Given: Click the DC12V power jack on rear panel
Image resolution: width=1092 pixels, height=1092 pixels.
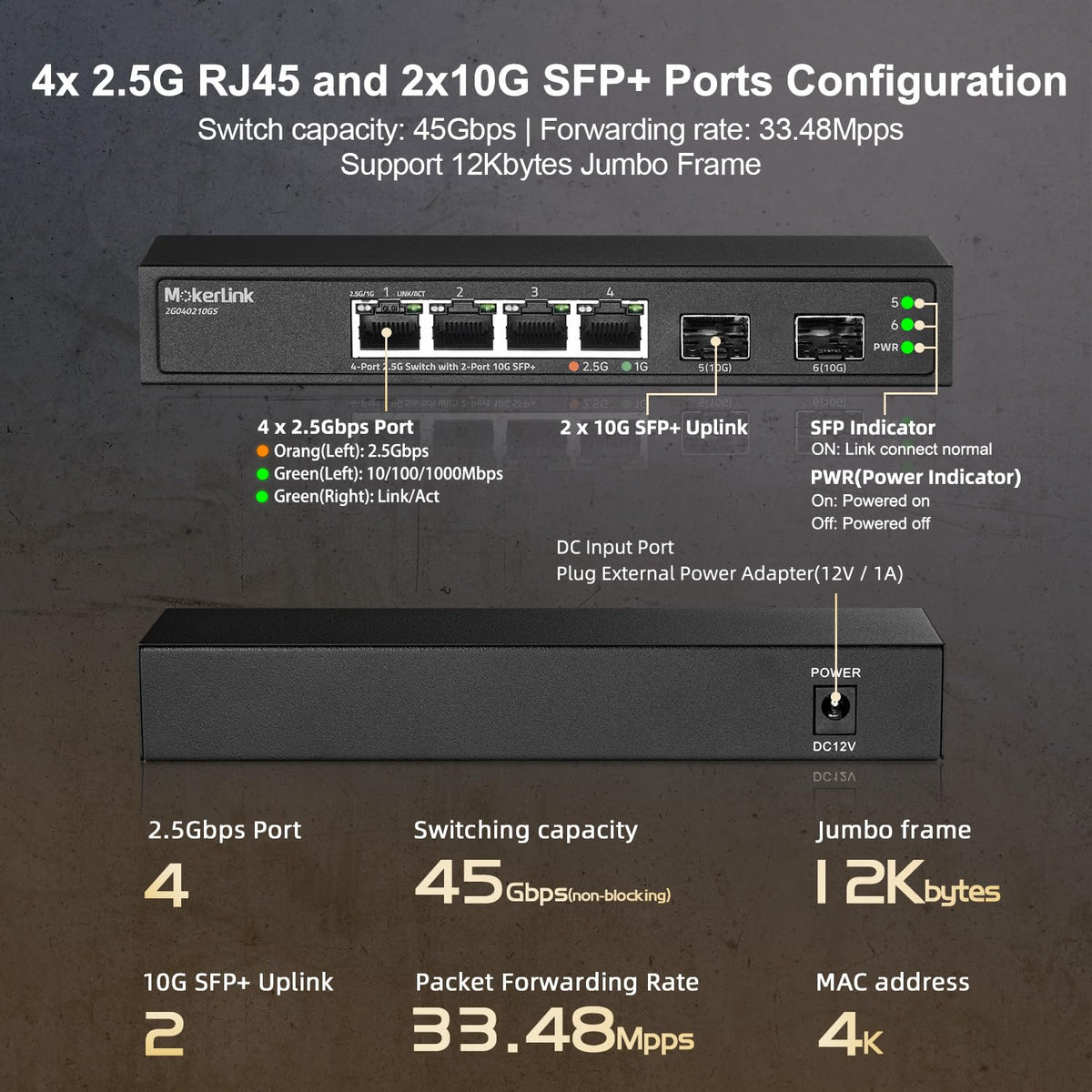Looking at the screenshot, I should [834, 707].
